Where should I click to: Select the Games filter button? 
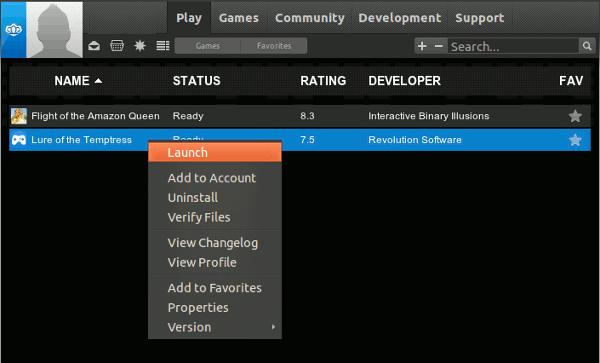click(x=208, y=46)
